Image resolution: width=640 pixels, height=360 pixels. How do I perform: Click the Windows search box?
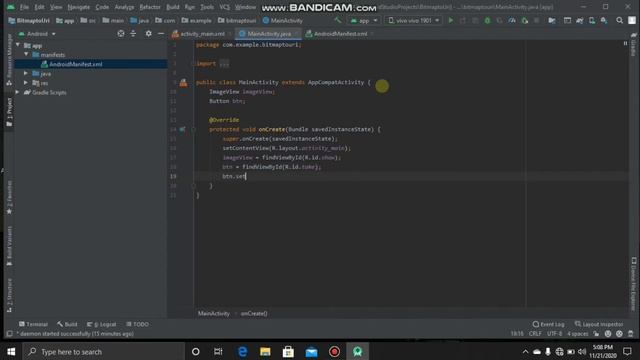pyautogui.click(x=104, y=351)
